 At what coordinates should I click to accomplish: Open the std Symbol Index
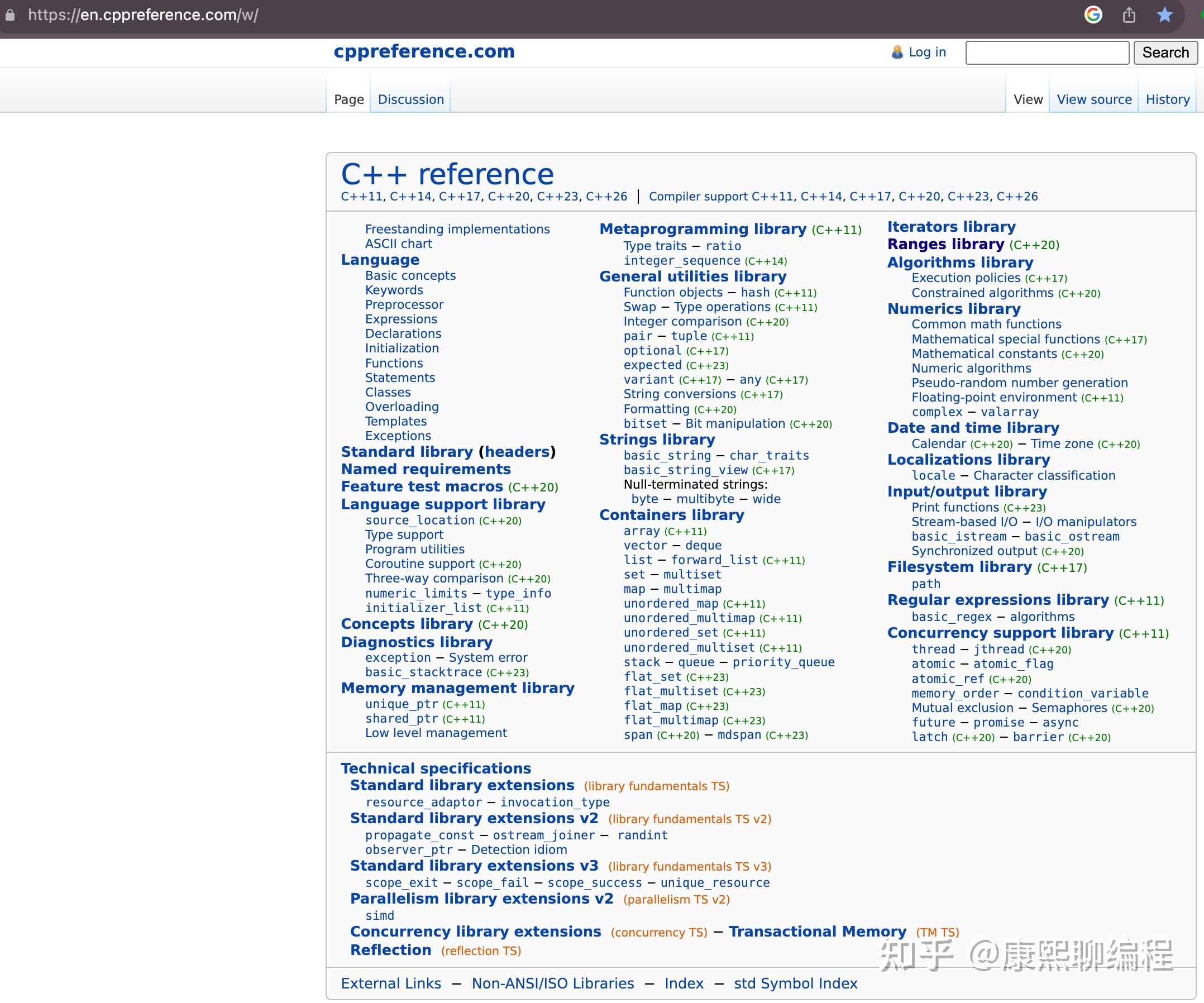(x=795, y=983)
